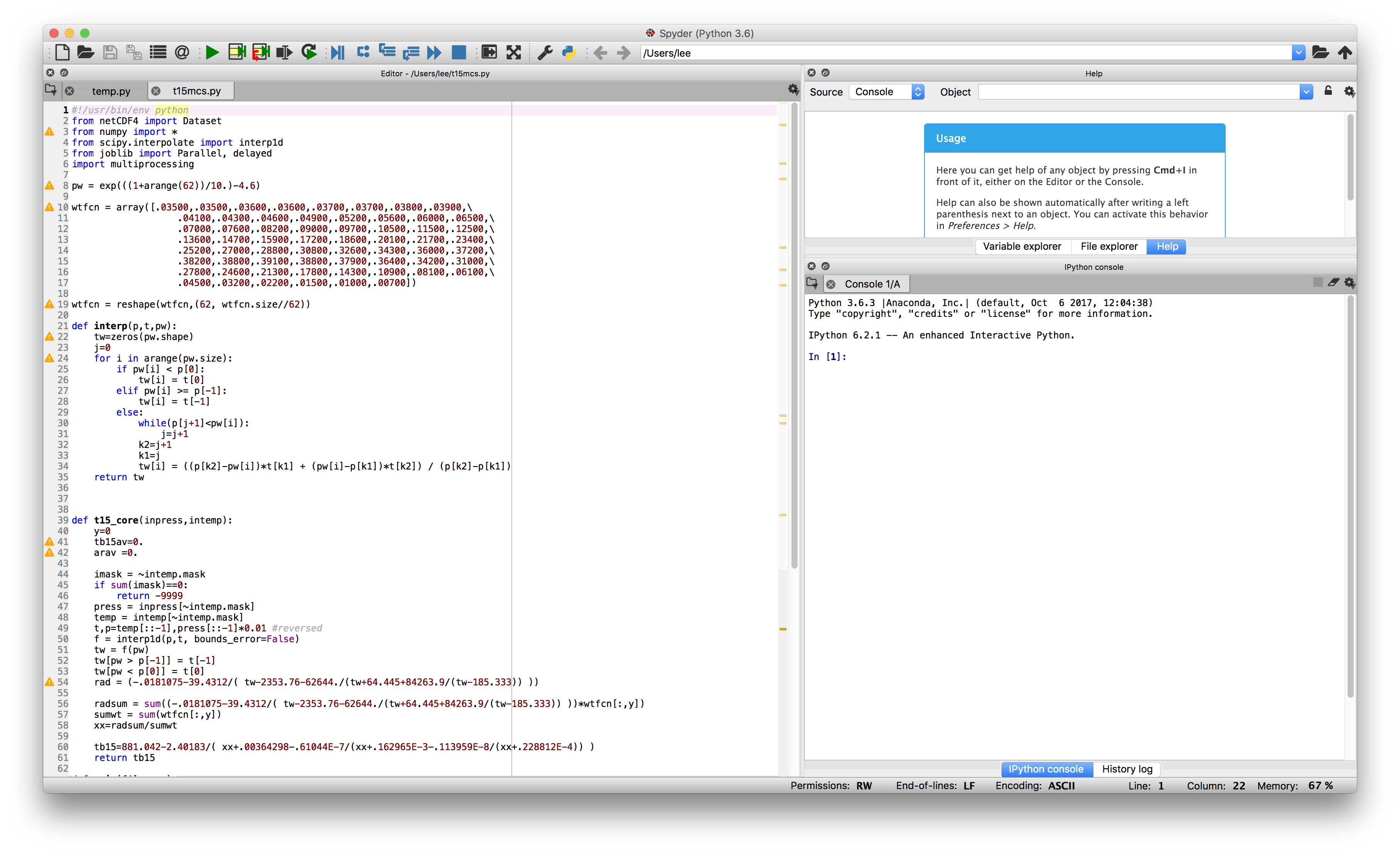The image size is (1400, 855).
Task: Open the History log tab
Action: (1127, 769)
